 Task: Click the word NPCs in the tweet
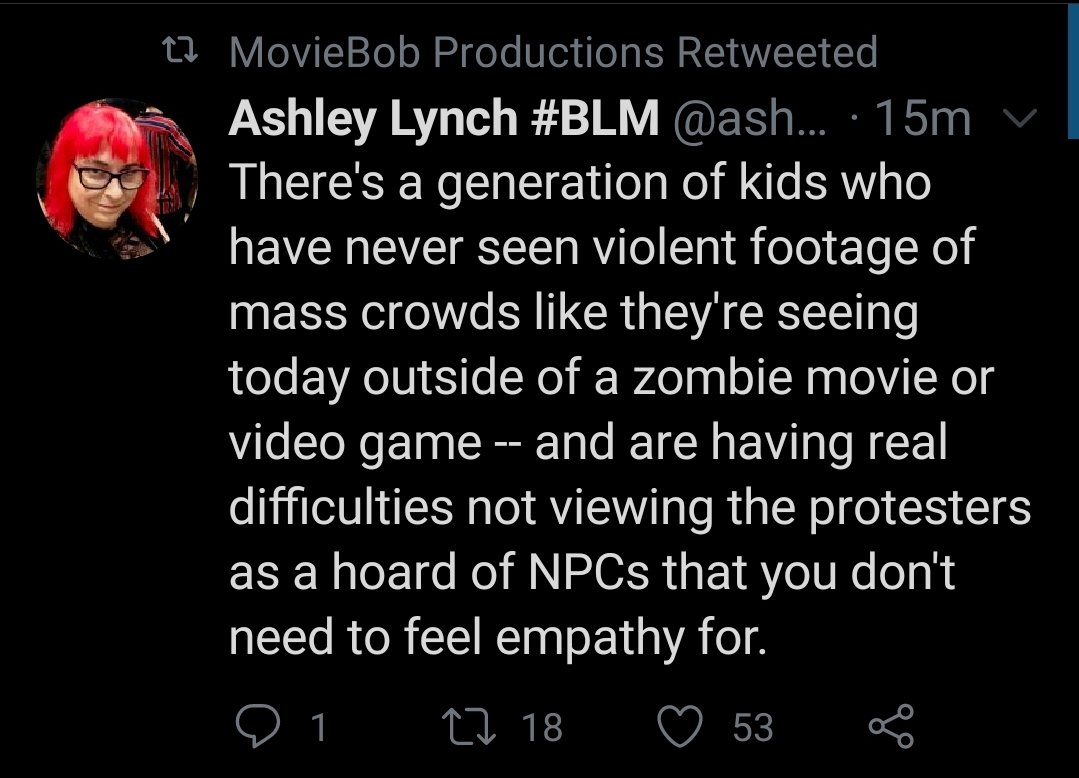click(588, 571)
